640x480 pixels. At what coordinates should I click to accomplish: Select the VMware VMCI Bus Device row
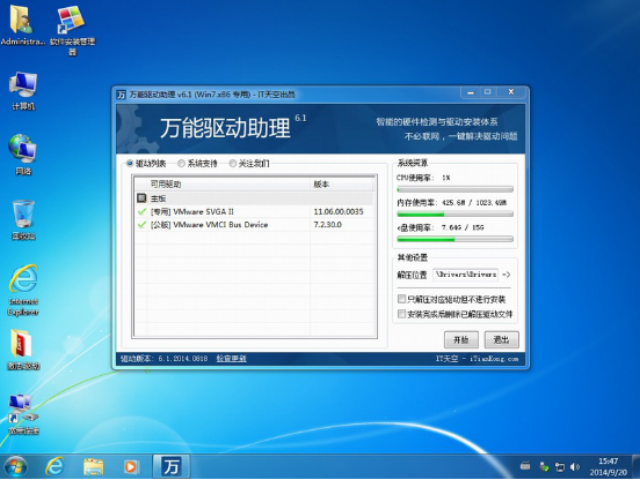pyautogui.click(x=255, y=224)
